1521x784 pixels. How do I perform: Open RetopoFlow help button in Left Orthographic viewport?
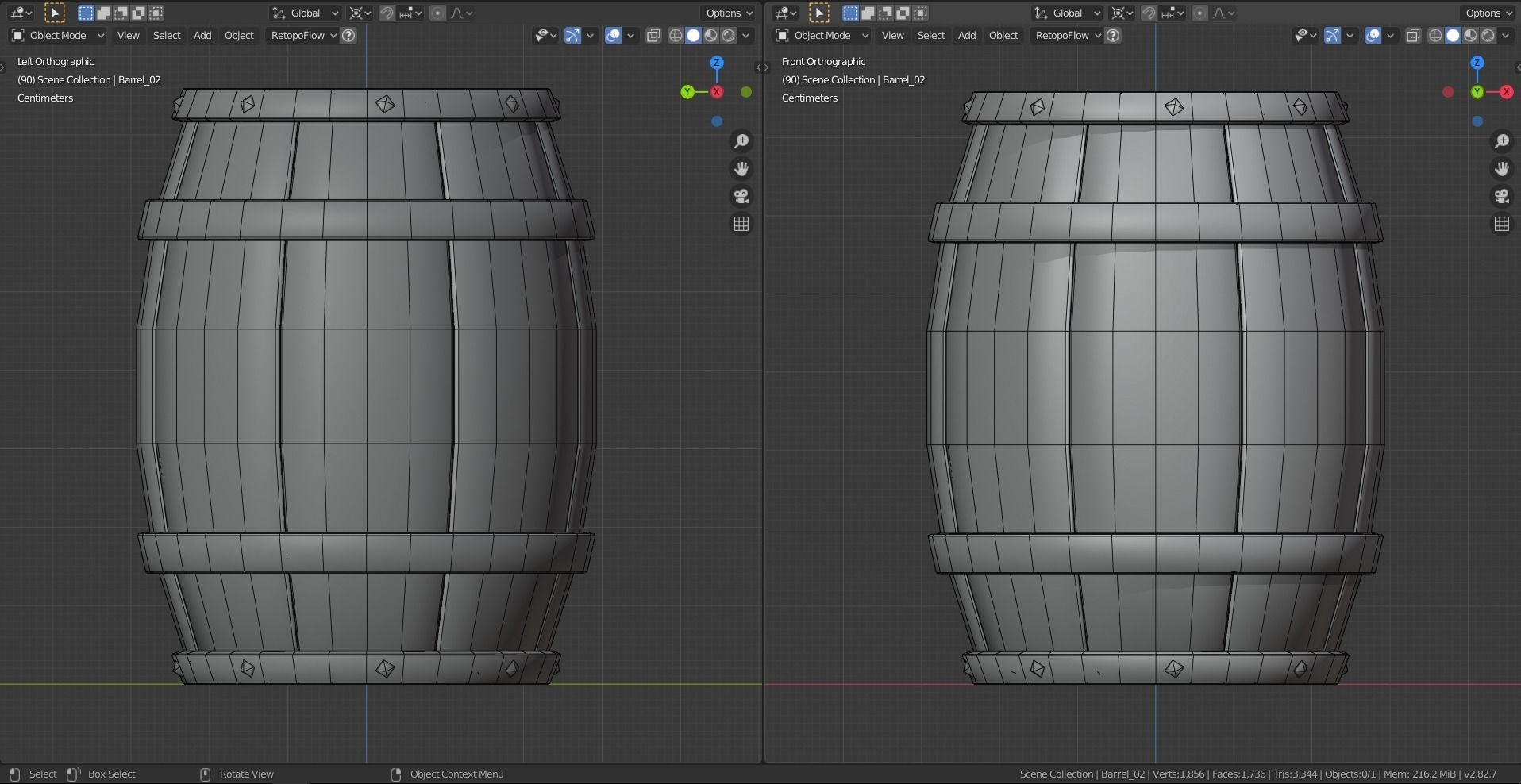coord(348,35)
